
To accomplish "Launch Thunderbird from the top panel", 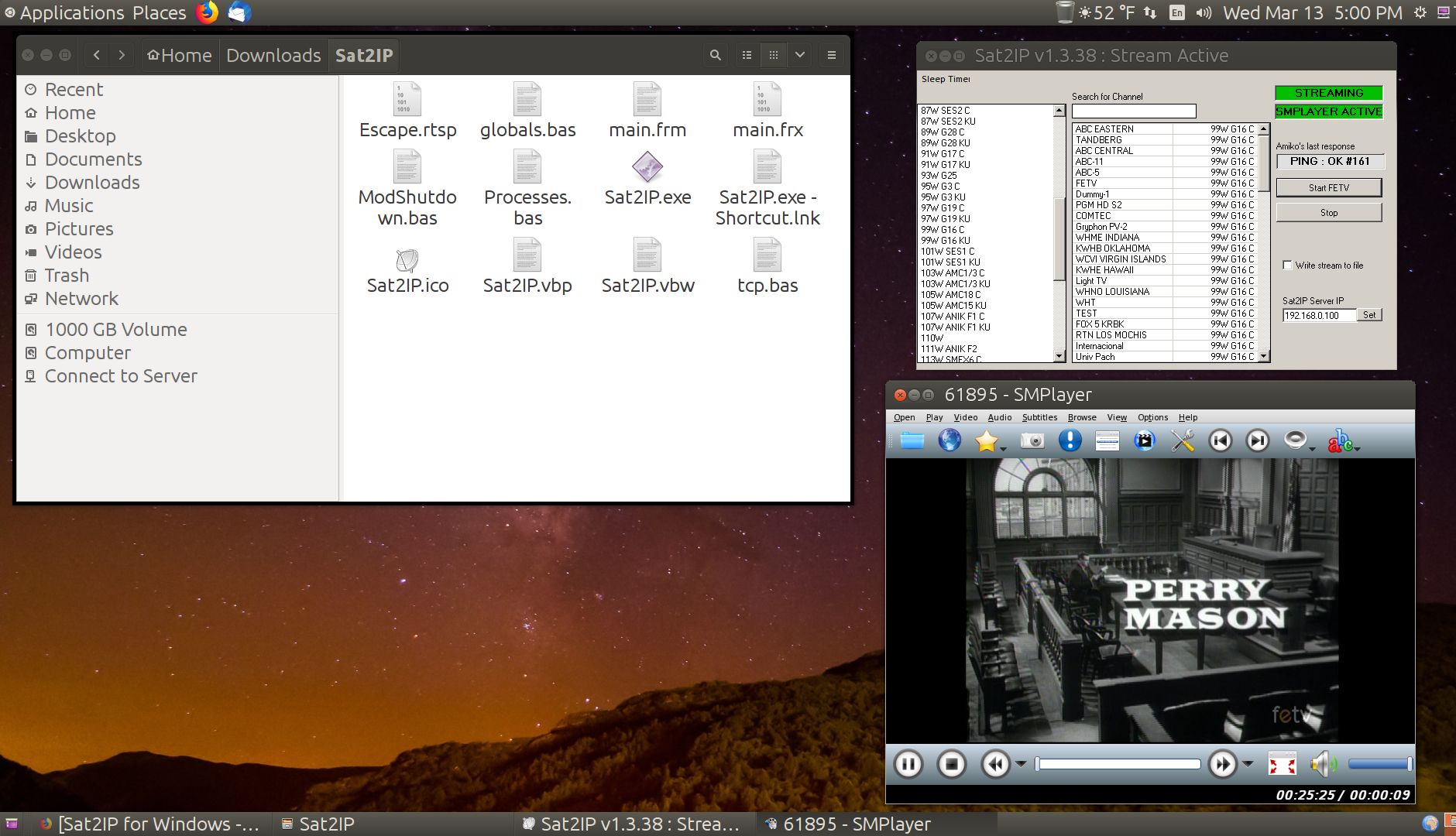I will [x=239, y=12].
